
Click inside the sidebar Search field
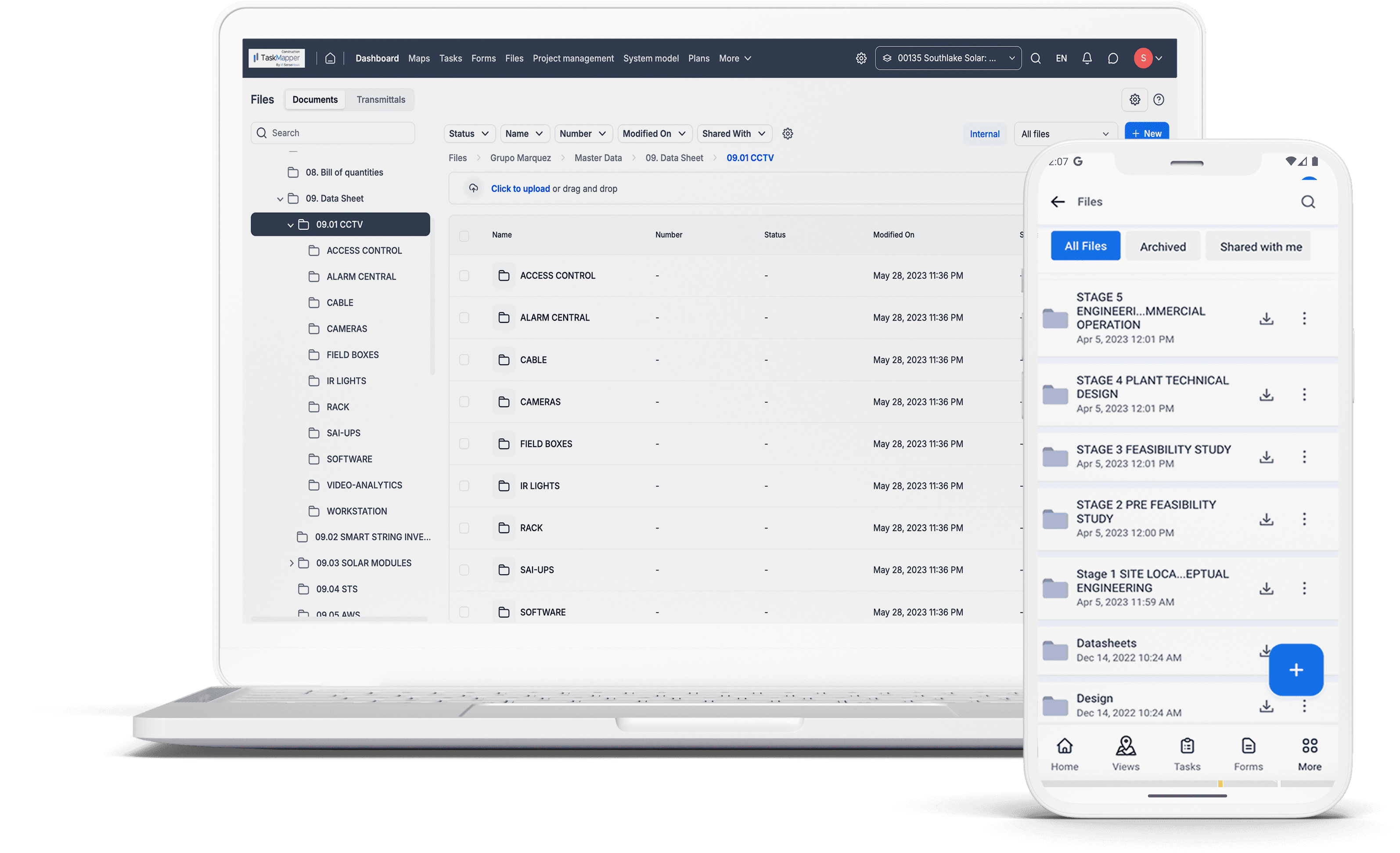tap(332, 133)
